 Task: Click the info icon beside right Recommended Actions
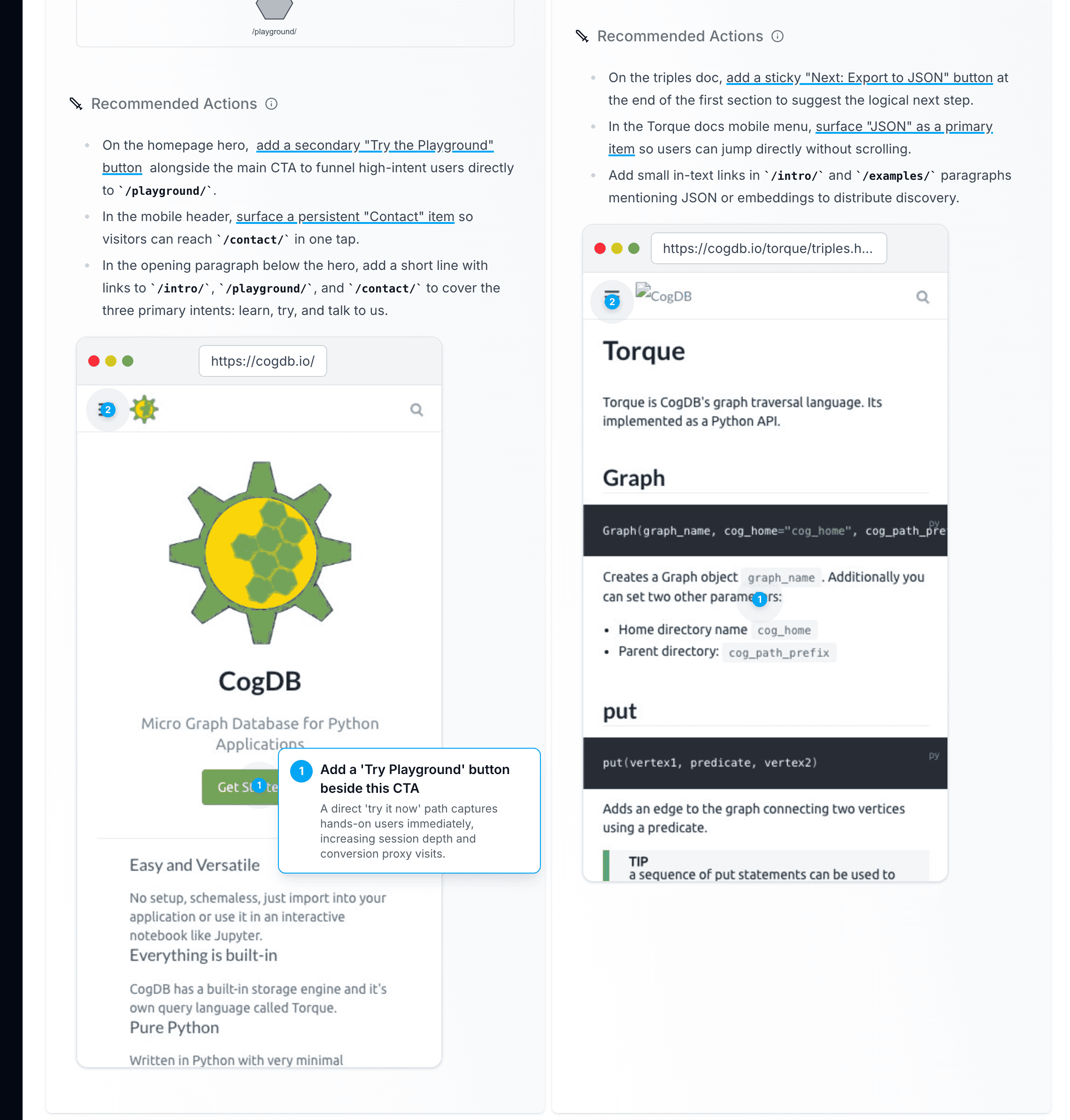777,37
